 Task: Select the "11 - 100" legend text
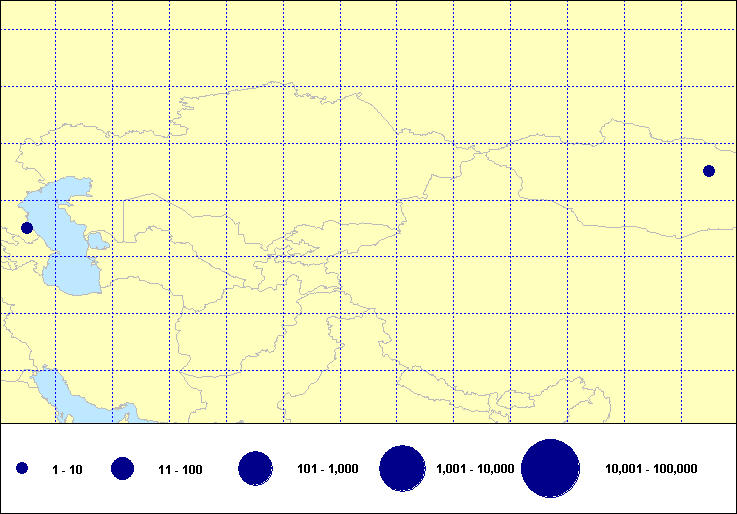(180, 469)
